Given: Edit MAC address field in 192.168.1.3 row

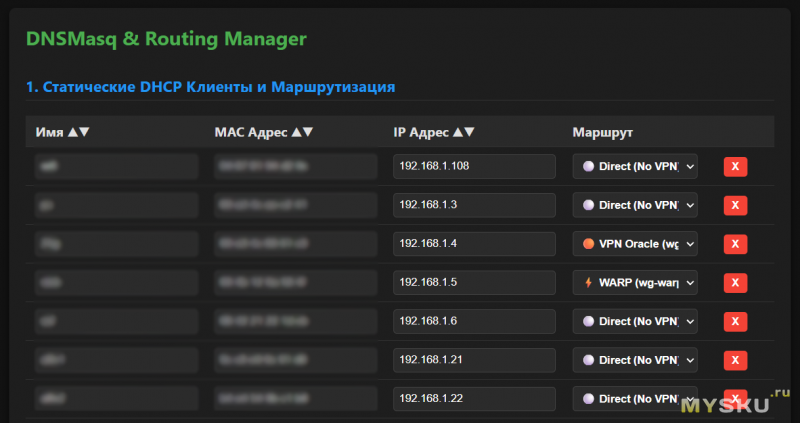Looking at the screenshot, I should click(295, 205).
